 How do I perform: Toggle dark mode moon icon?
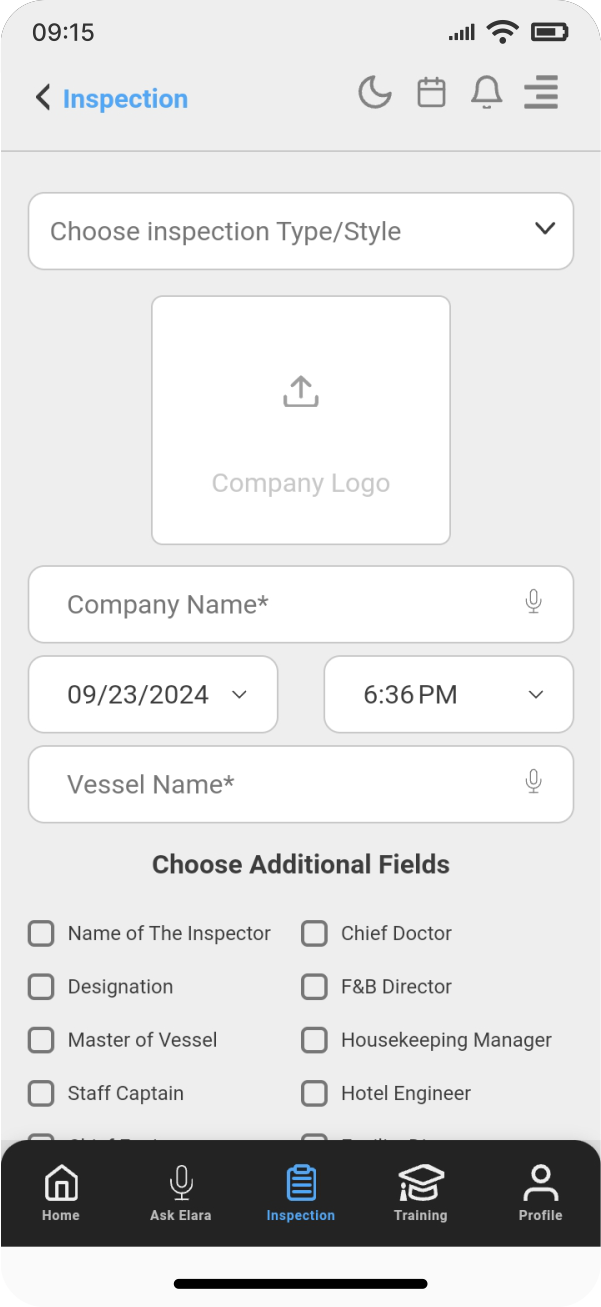pos(375,93)
